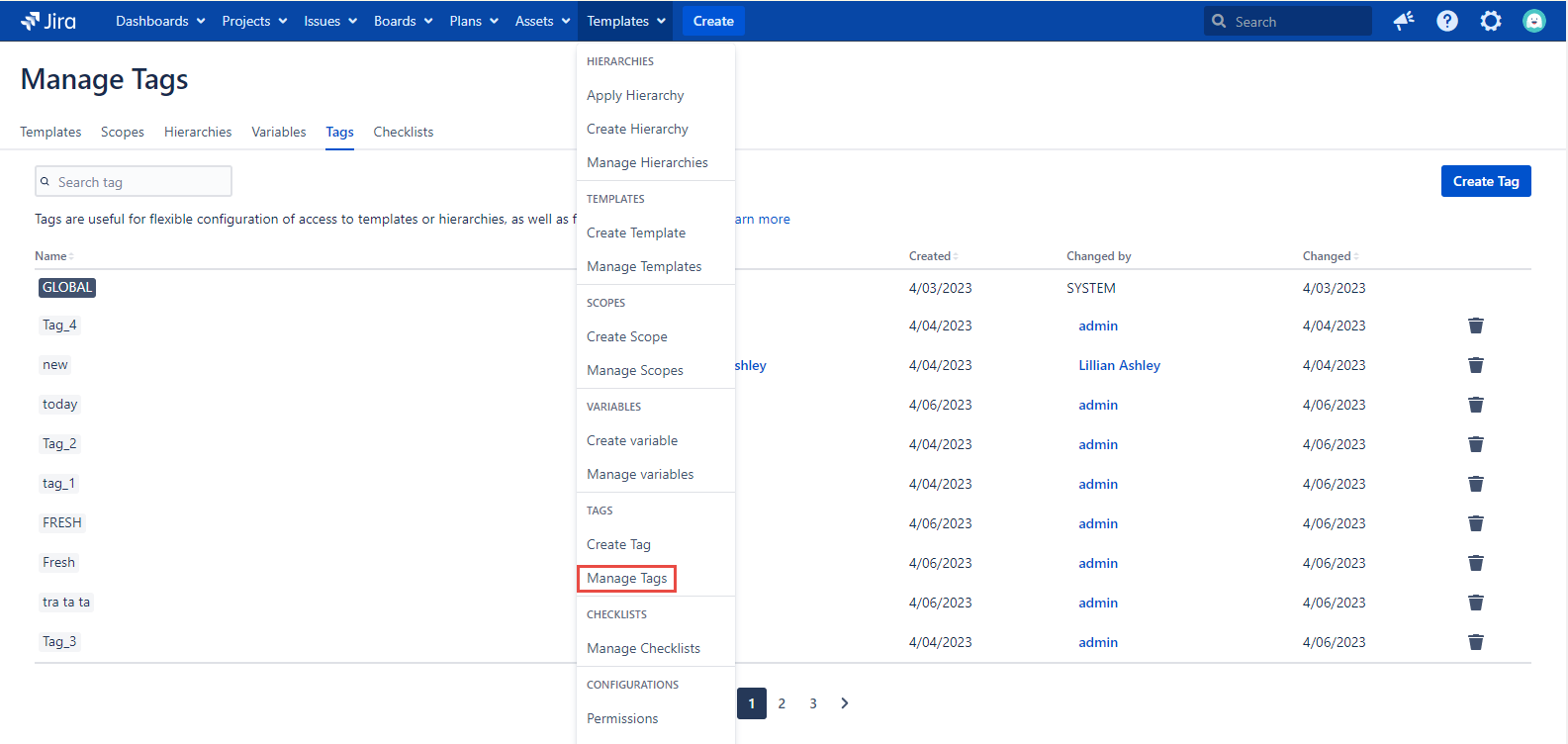Click the Jira logo in the header
1568x744 pixels.
pos(48,21)
